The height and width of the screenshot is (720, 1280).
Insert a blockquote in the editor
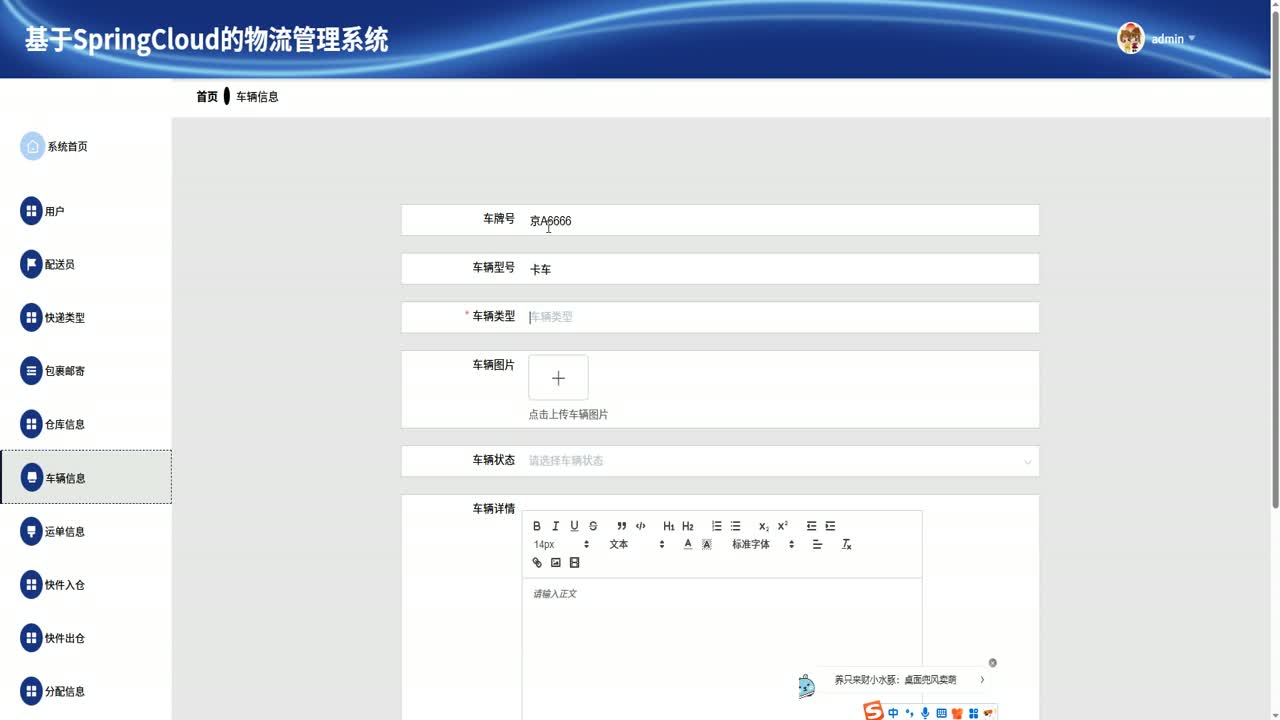(x=622, y=526)
